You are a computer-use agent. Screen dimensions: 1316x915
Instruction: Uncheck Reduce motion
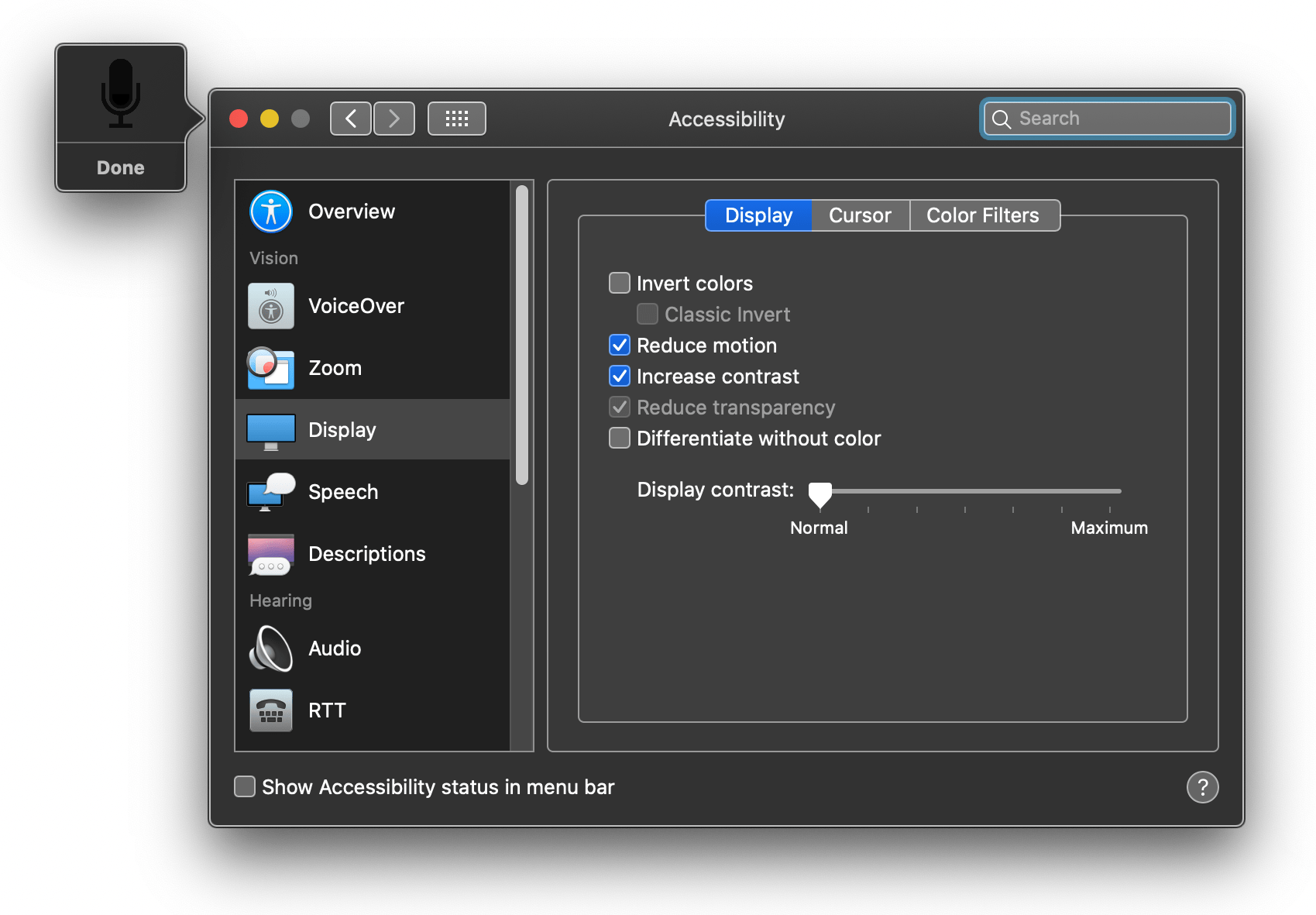click(620, 345)
